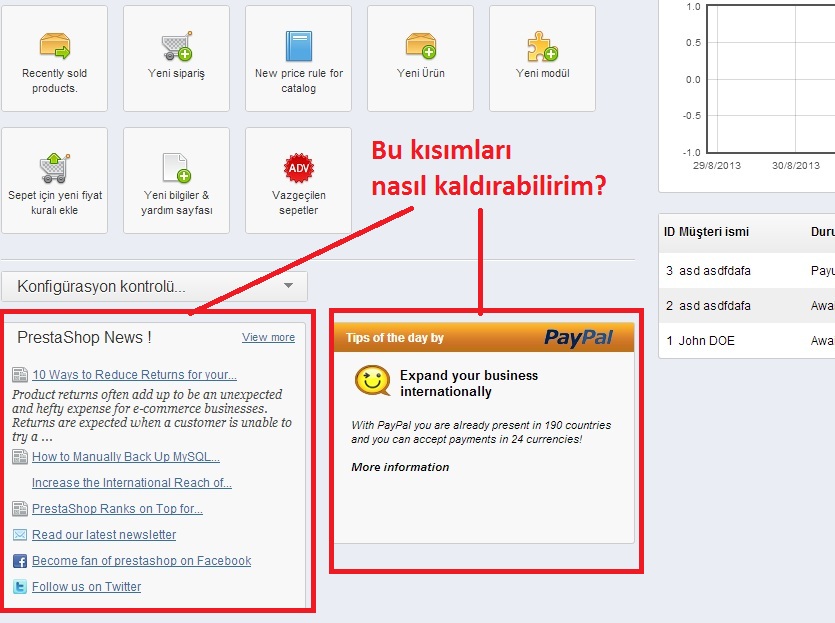This screenshot has width=835, height=623.
Task: Open the Recently sold products shortcut icon
Action: tap(55, 46)
